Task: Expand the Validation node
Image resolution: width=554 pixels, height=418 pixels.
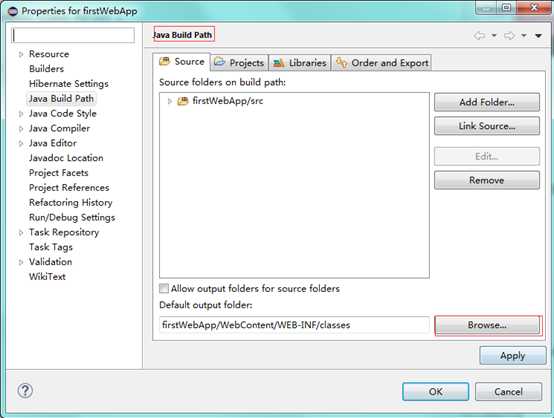Action: (21, 262)
